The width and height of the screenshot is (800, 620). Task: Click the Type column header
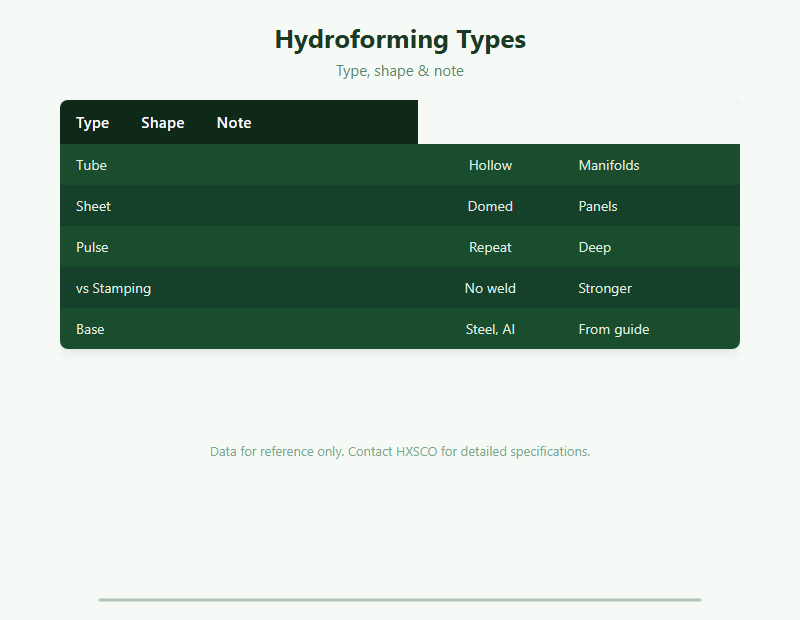point(92,122)
